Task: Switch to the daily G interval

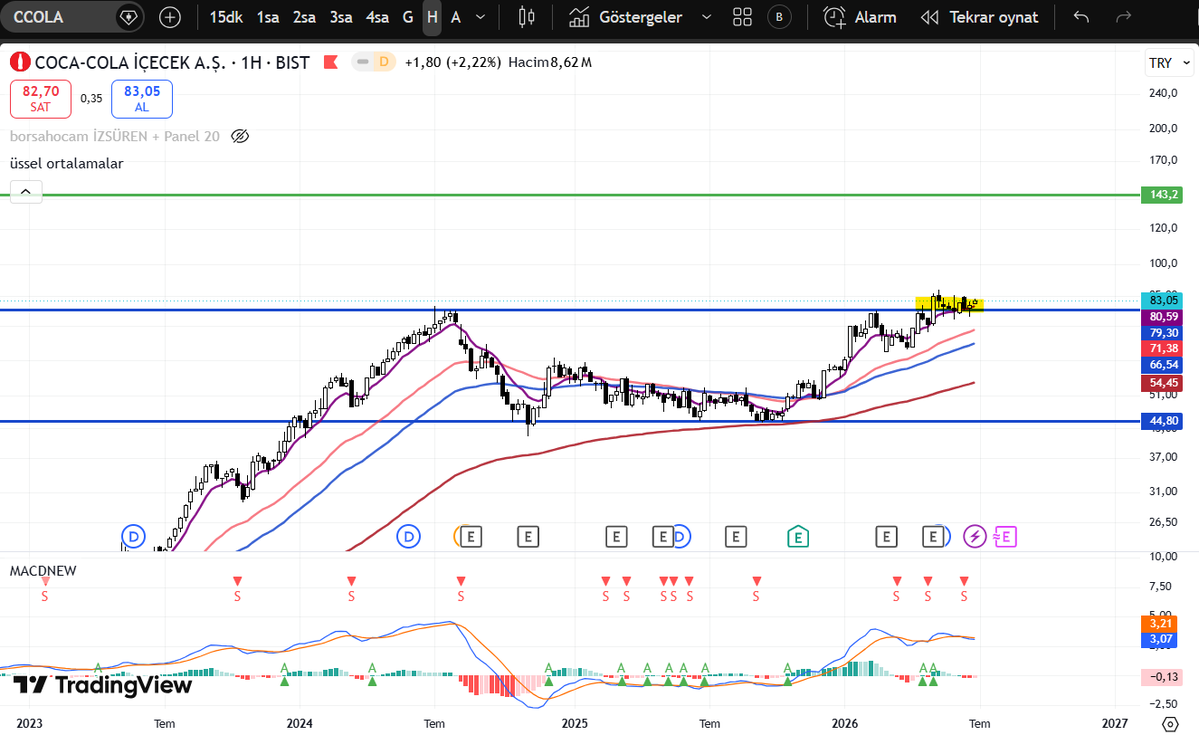Action: pyautogui.click(x=408, y=17)
